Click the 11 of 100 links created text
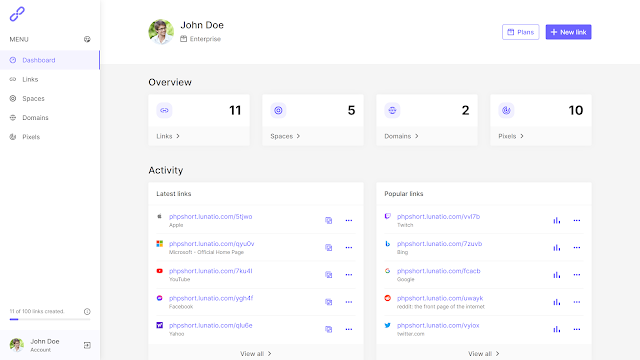Screen dimensions: 640x360 37,311
